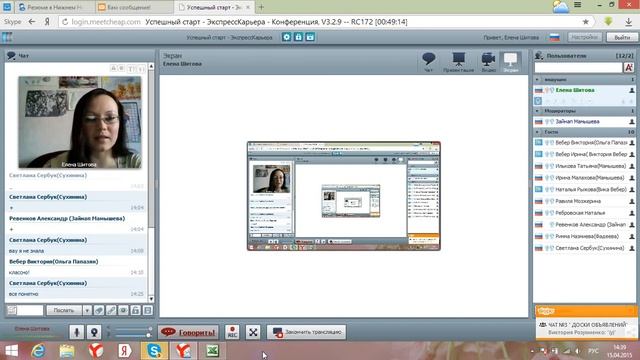Screen dimensions: 640x360
Task: Open Internet Explorer from the taskbar
Action: 38,351
